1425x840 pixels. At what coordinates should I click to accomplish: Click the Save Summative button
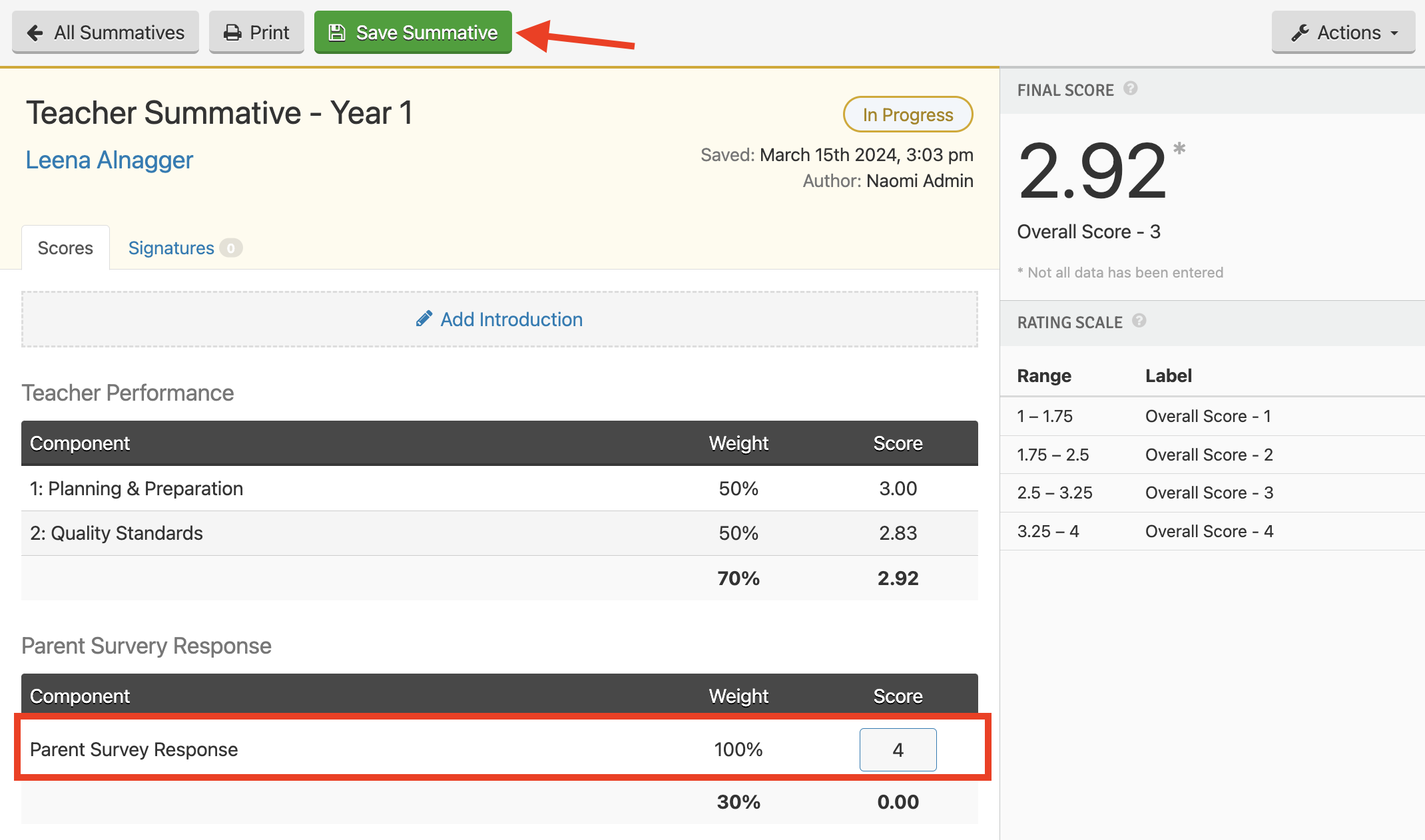click(x=413, y=32)
